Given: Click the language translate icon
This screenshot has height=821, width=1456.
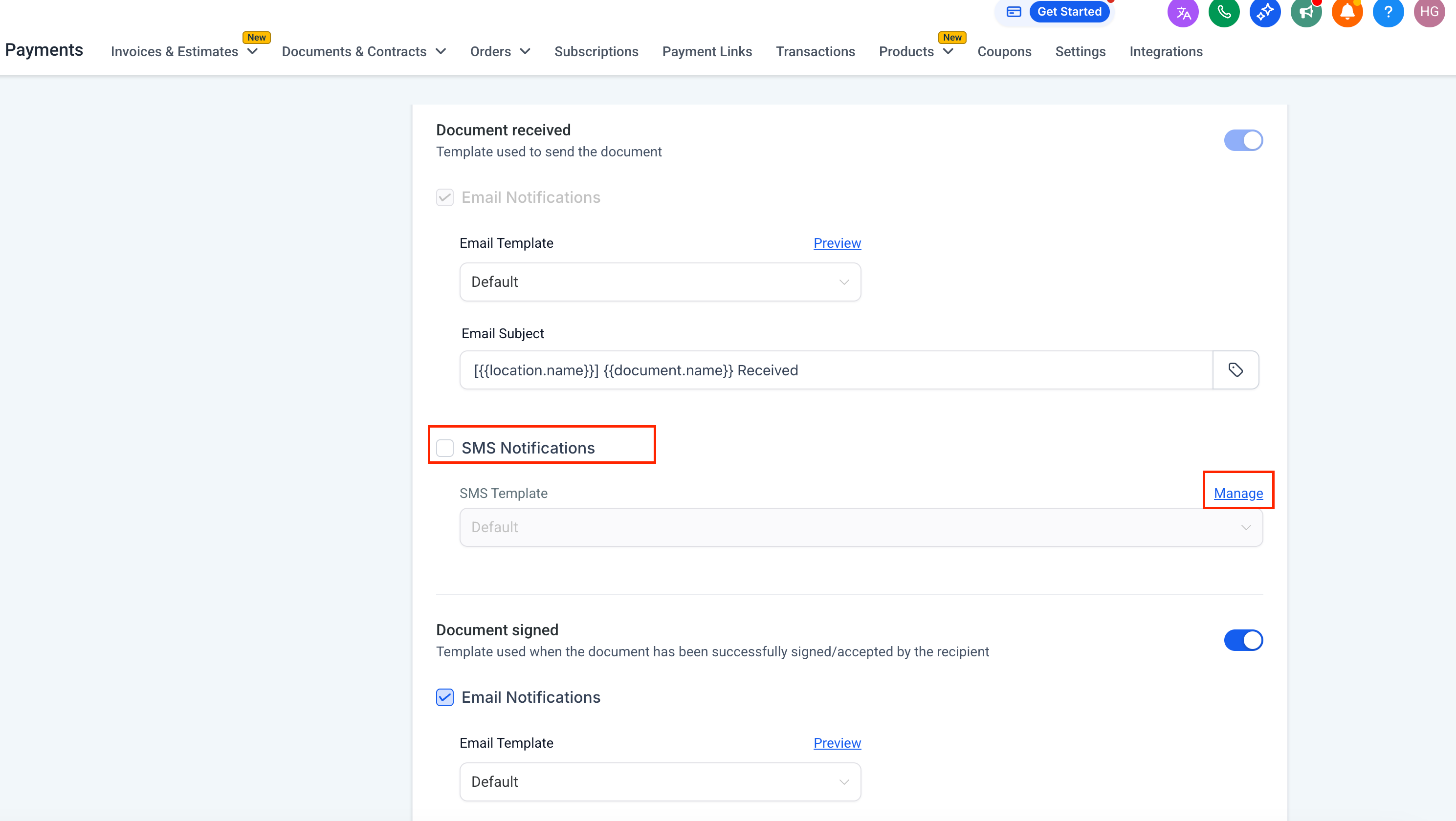Looking at the screenshot, I should tap(1183, 12).
